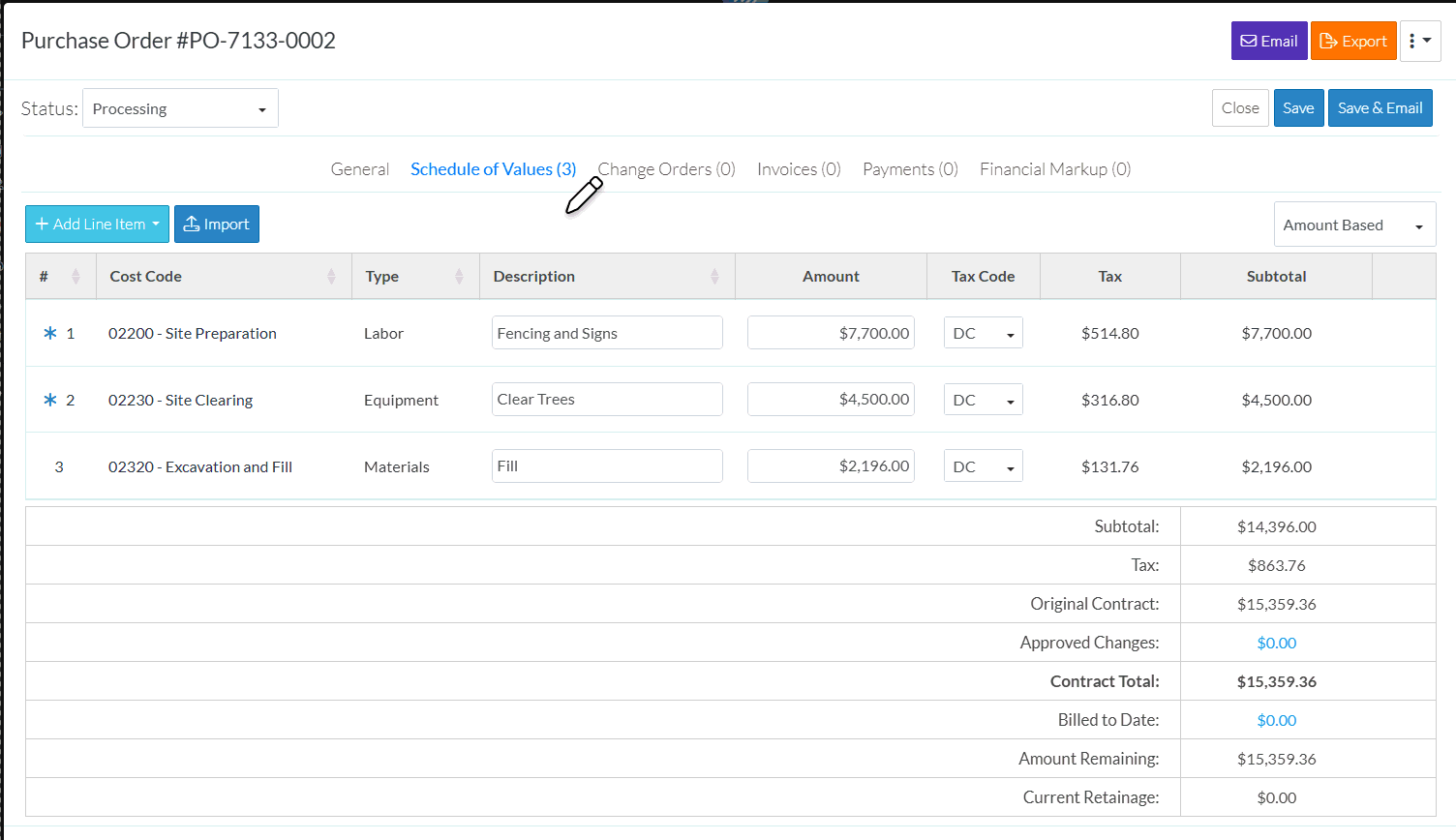The image size is (1456, 840).
Task: Sort by Description column arrows
Action: (714, 277)
